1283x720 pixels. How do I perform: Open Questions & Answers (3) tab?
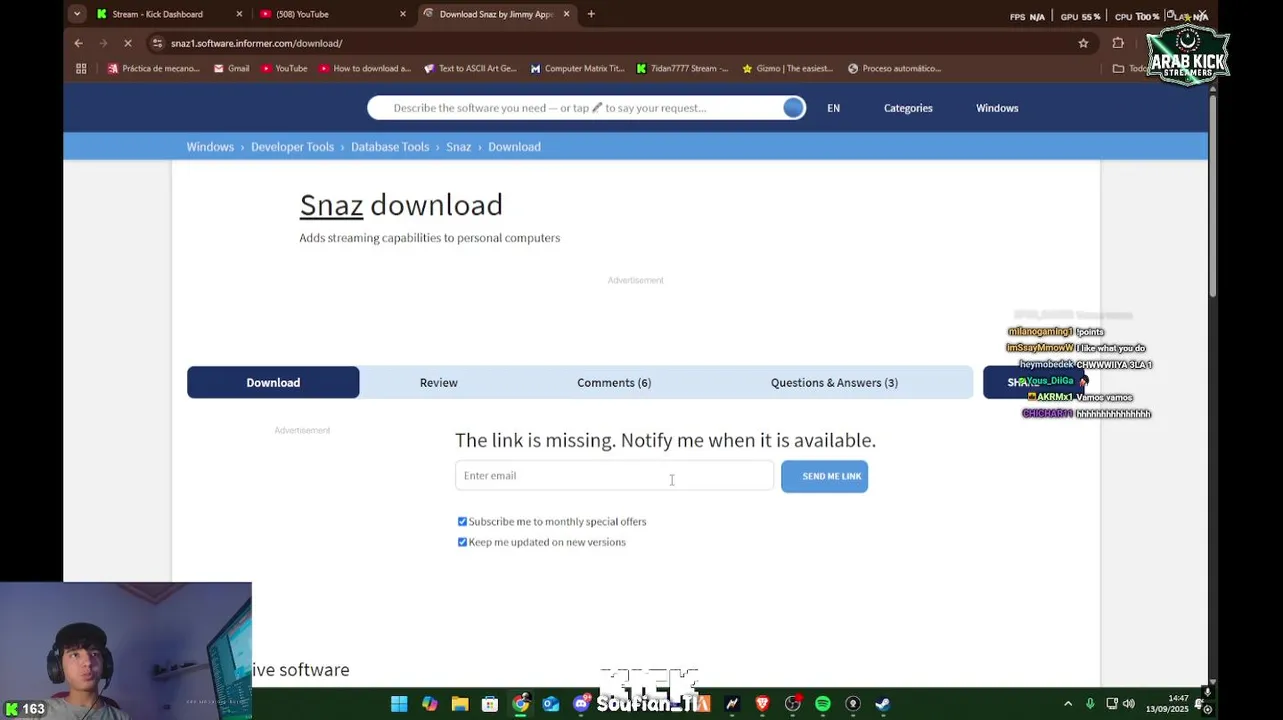[834, 382]
